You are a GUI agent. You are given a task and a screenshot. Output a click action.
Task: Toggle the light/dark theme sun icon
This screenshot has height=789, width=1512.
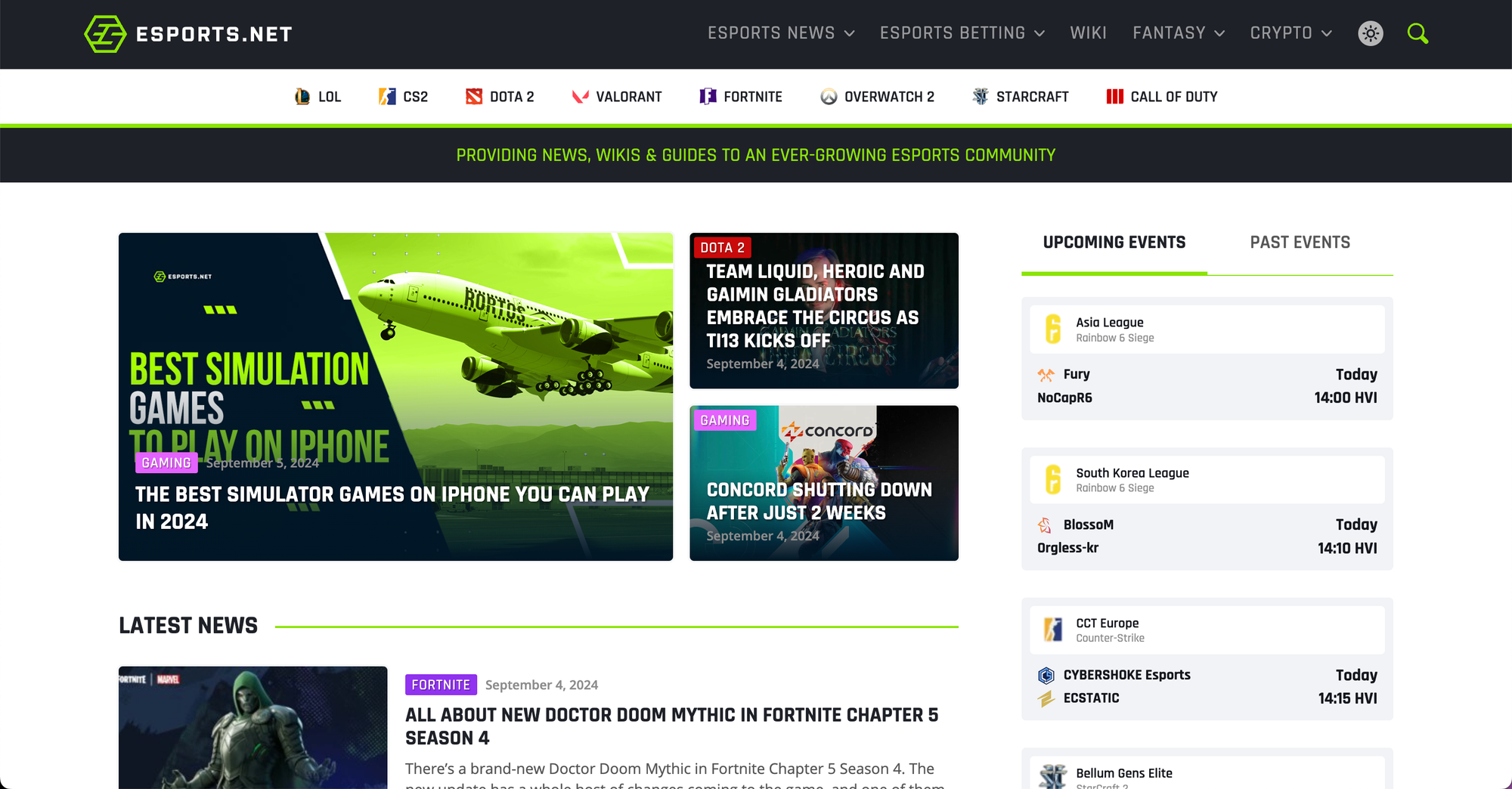coord(1371,33)
